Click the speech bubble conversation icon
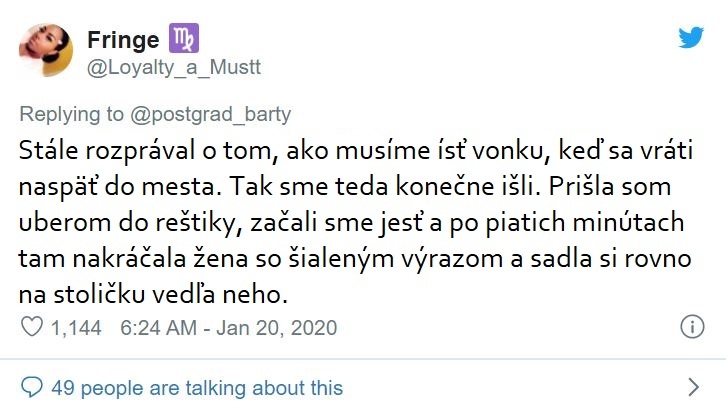Screen dimensions: 726x409 (x=33, y=388)
